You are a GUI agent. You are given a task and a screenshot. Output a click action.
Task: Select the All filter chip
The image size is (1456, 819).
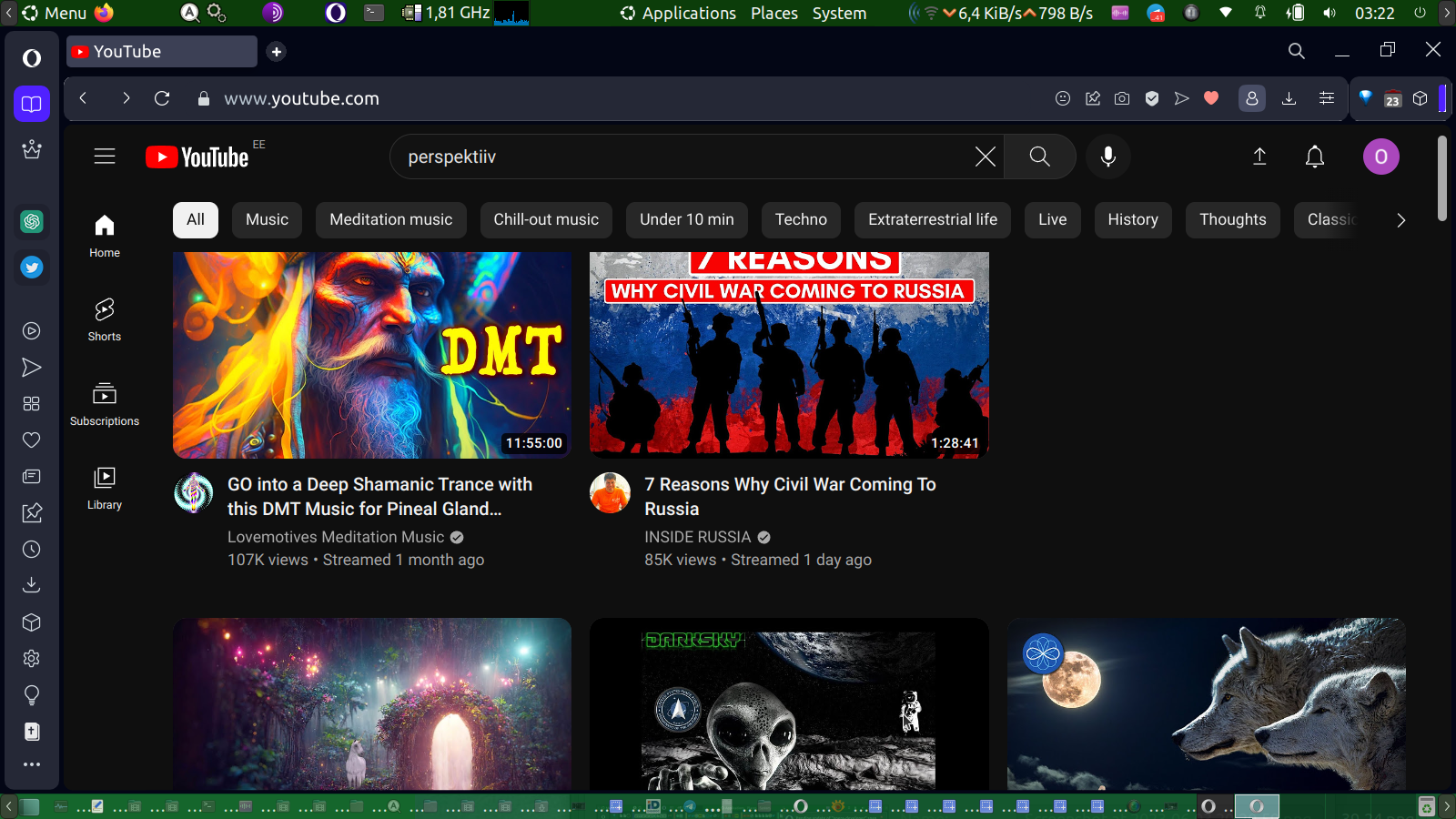click(196, 219)
